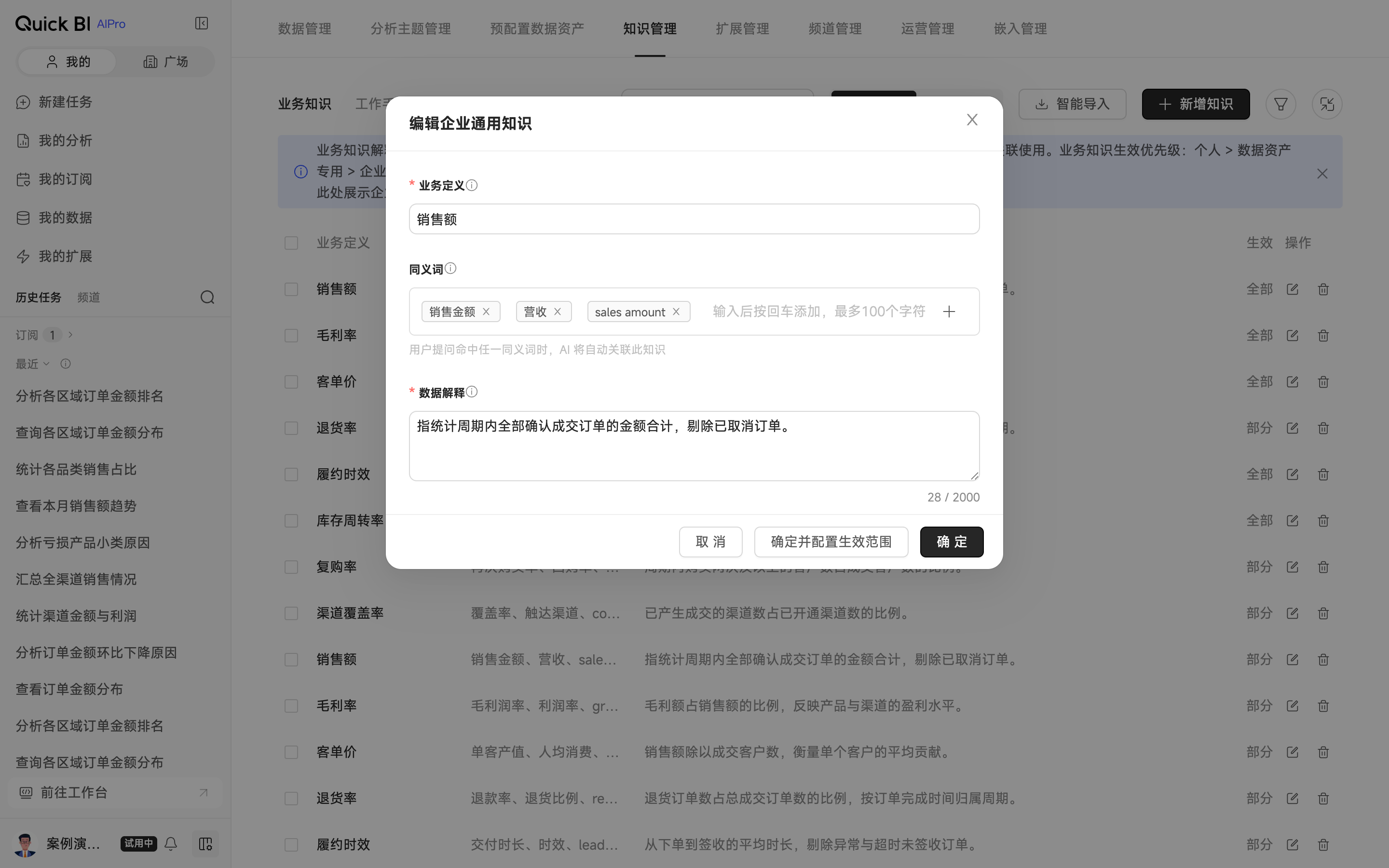Check the 渠道覆盖率 row checkbox
Viewport: 1389px width, 868px height.
(292, 613)
